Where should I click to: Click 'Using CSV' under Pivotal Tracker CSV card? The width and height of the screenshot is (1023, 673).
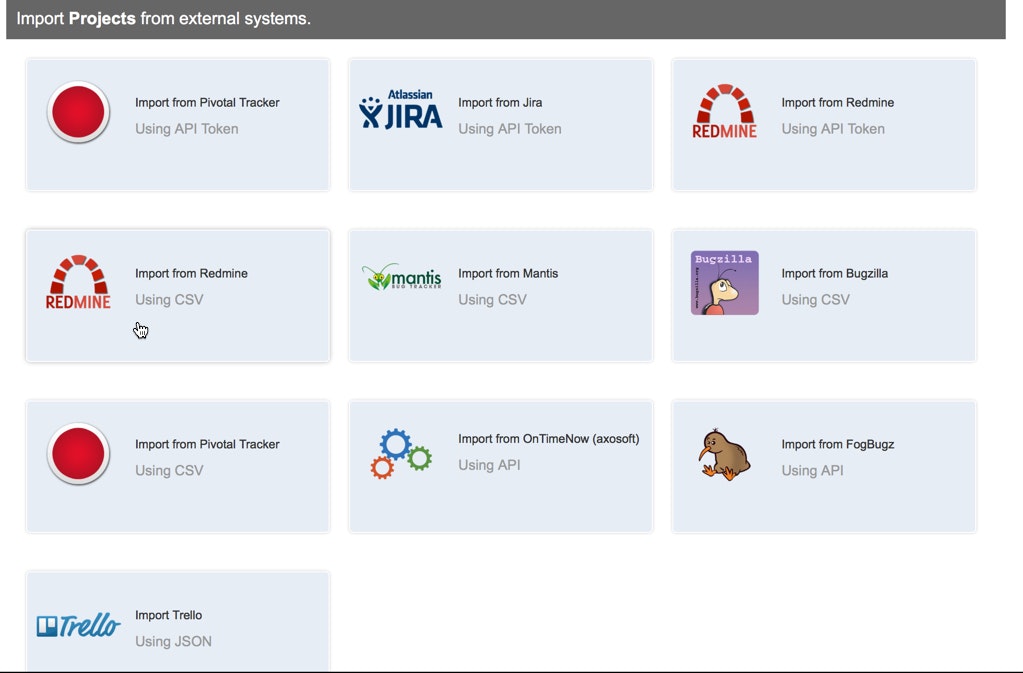pos(169,471)
